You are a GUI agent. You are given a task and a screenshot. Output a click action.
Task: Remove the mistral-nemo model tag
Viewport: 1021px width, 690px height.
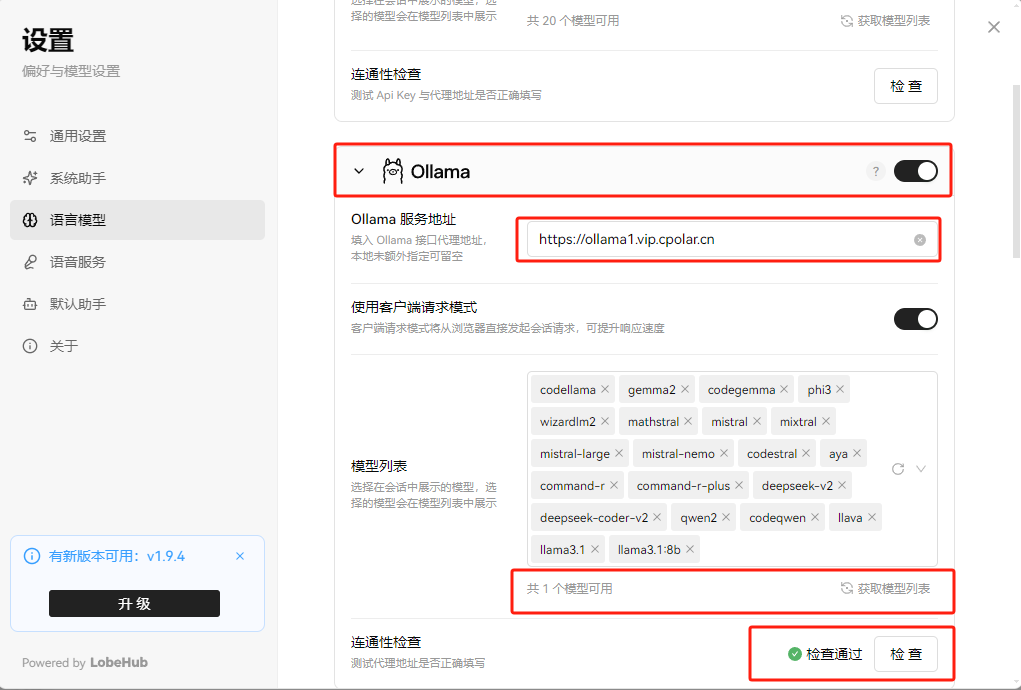click(724, 453)
